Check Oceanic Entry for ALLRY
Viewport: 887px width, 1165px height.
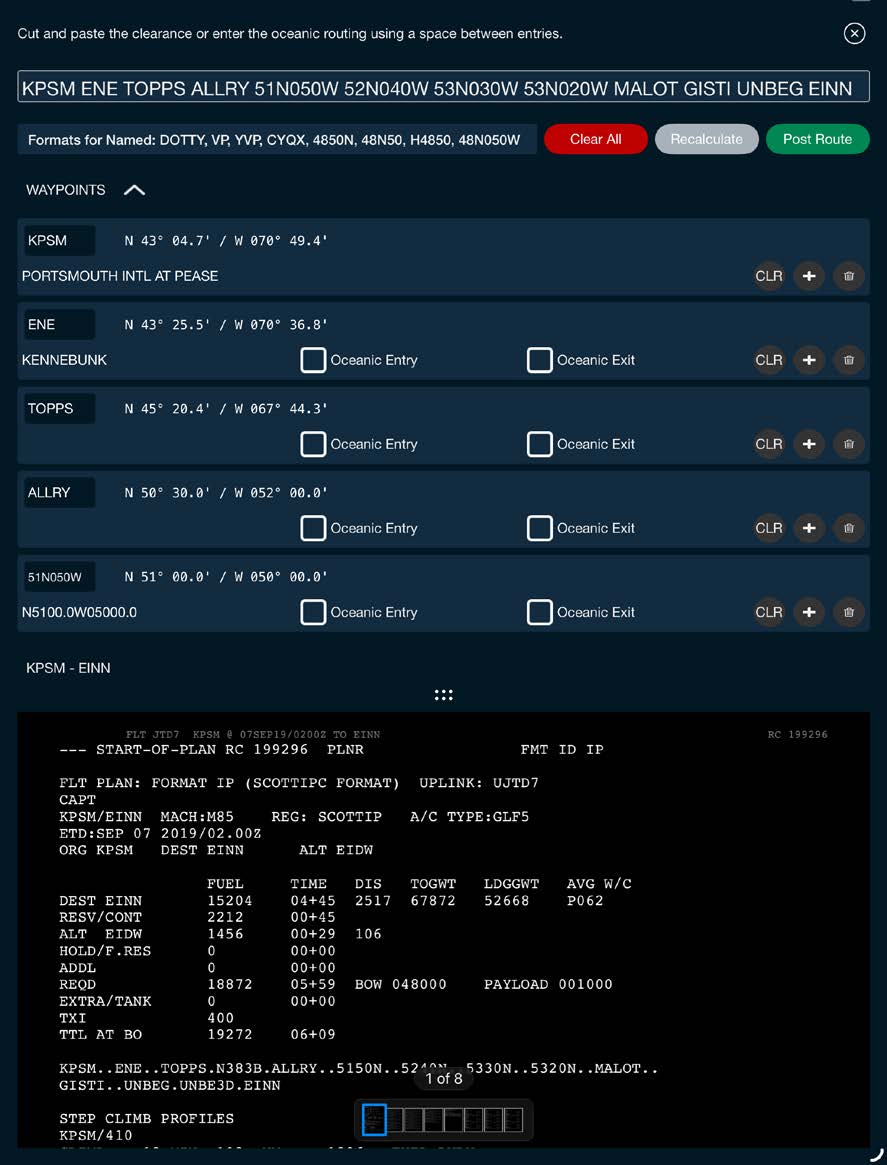(313, 528)
